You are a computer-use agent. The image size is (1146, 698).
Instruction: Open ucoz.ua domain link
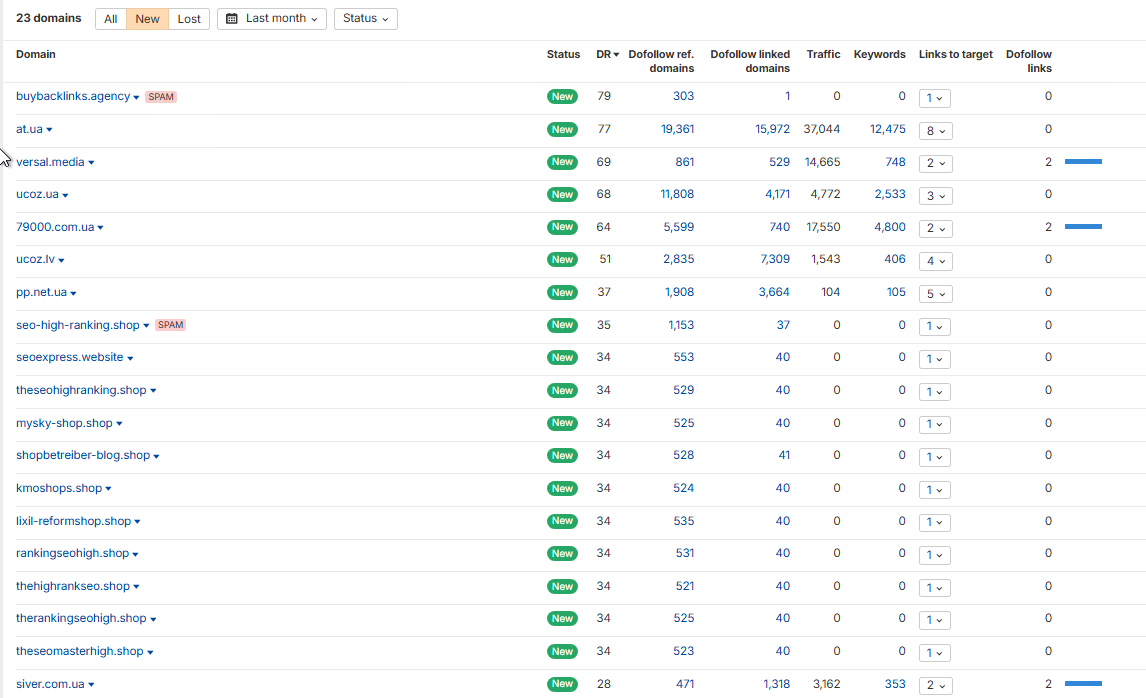coord(37,194)
